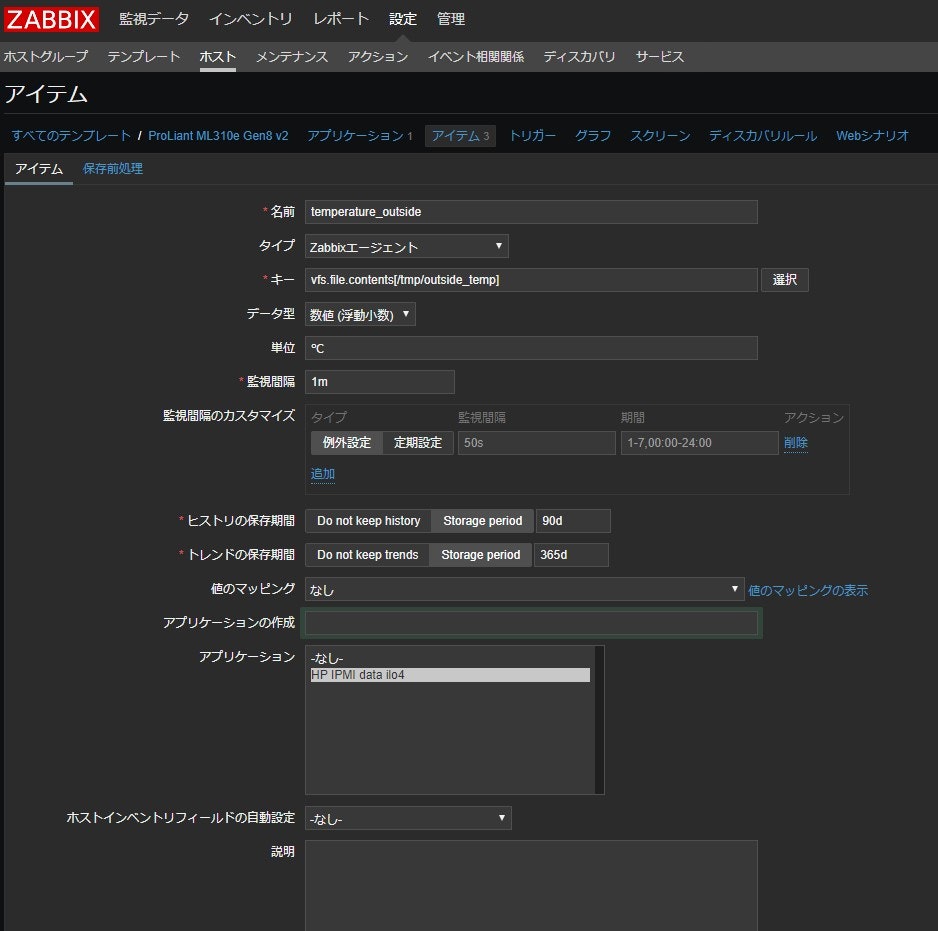
Task: Open サービス submenu
Action: point(659,57)
